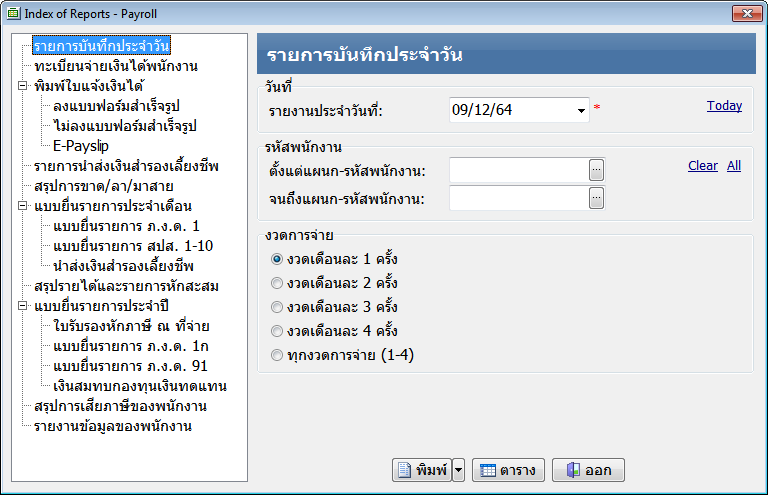Image resolution: width=768 pixels, height=495 pixels.
Task: Select งวดเดือนละ 1 ครั้ง radio option
Action: pyautogui.click(x=277, y=259)
